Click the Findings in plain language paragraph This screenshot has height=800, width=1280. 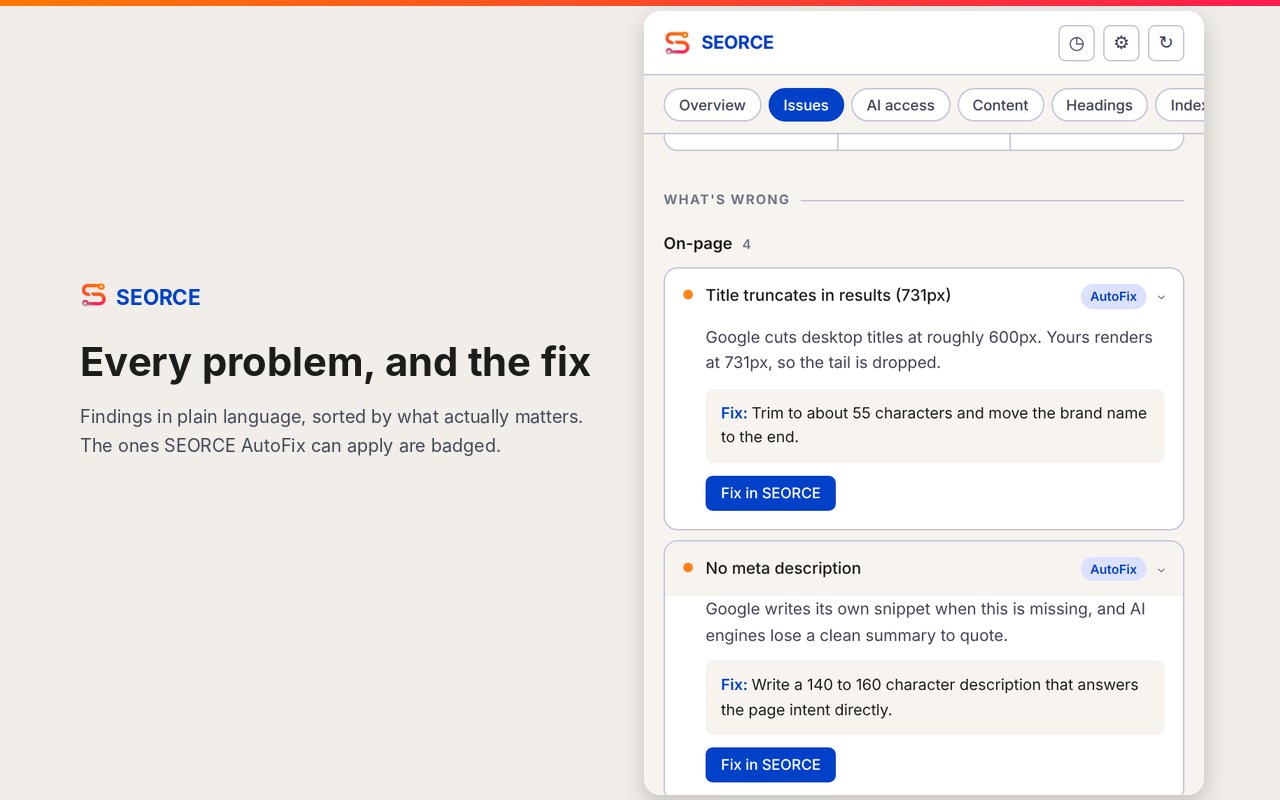(x=331, y=431)
